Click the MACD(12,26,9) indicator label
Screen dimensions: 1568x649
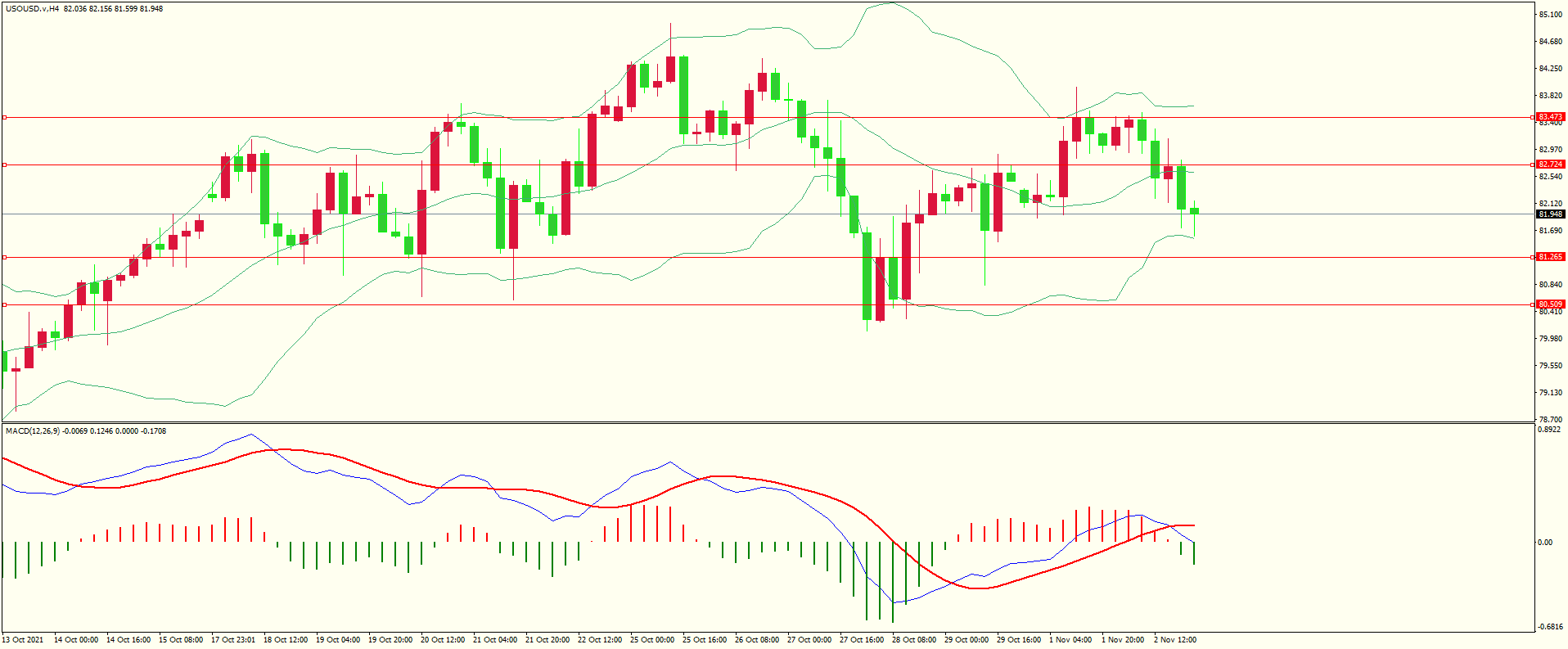click(33, 431)
